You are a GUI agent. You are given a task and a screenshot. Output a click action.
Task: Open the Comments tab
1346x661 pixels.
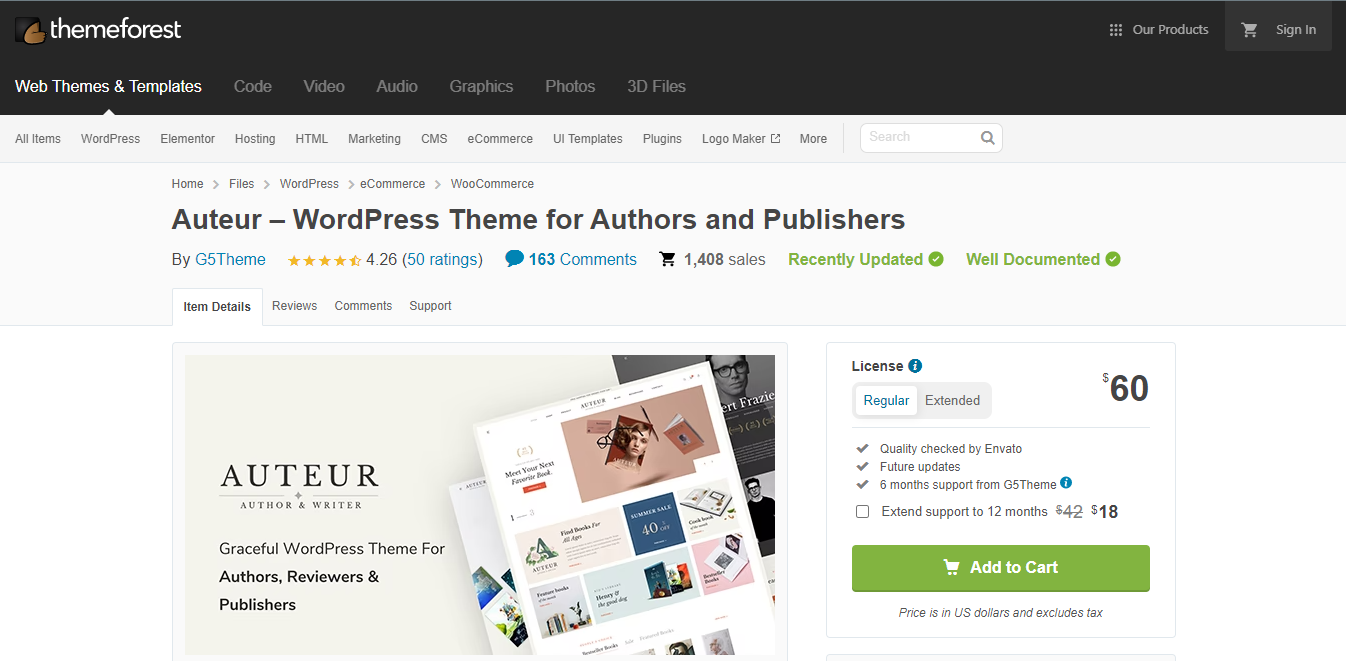pos(363,306)
